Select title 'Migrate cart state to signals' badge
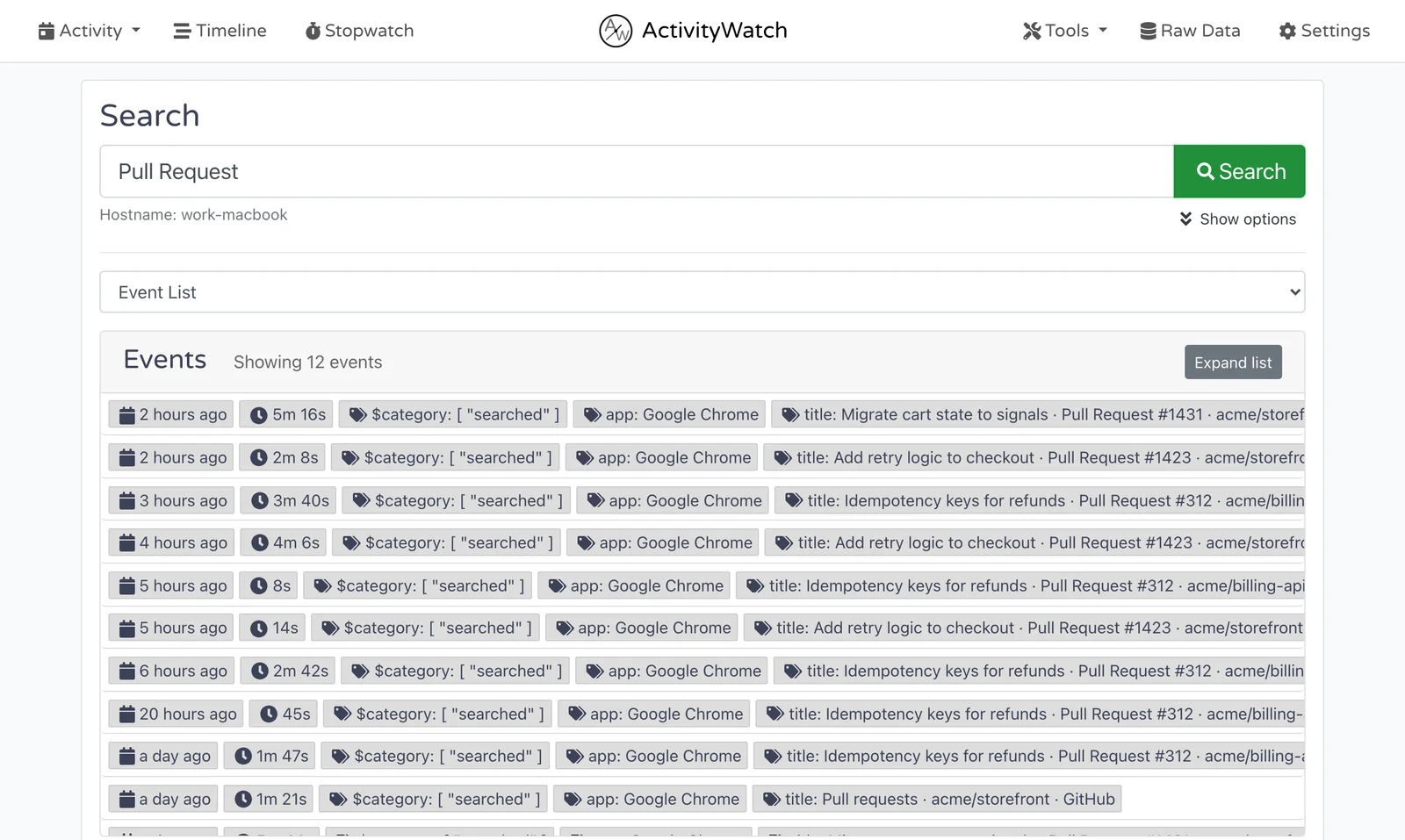The image size is (1405, 840). tap(1039, 414)
